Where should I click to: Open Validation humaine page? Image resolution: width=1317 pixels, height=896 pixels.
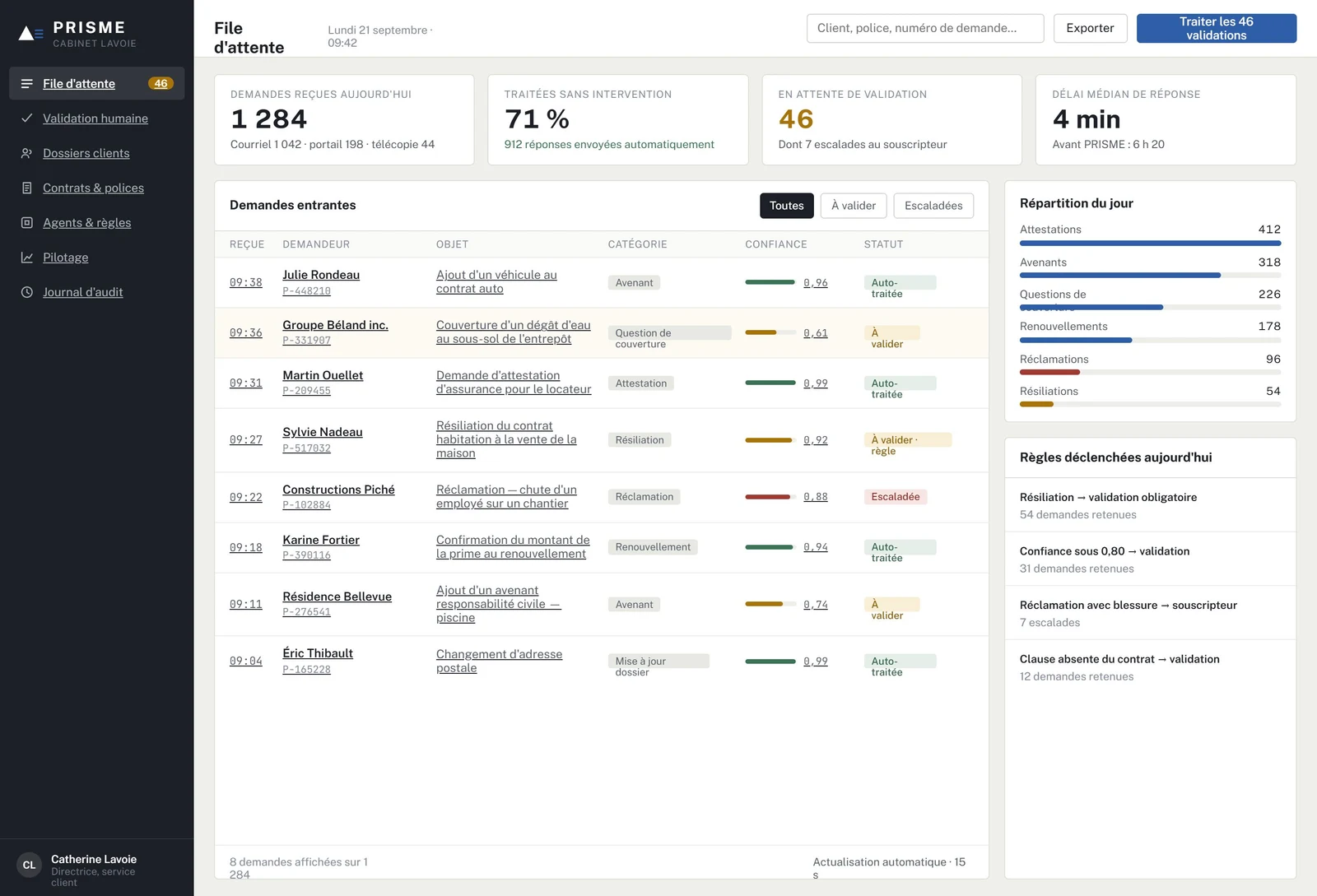coord(97,118)
